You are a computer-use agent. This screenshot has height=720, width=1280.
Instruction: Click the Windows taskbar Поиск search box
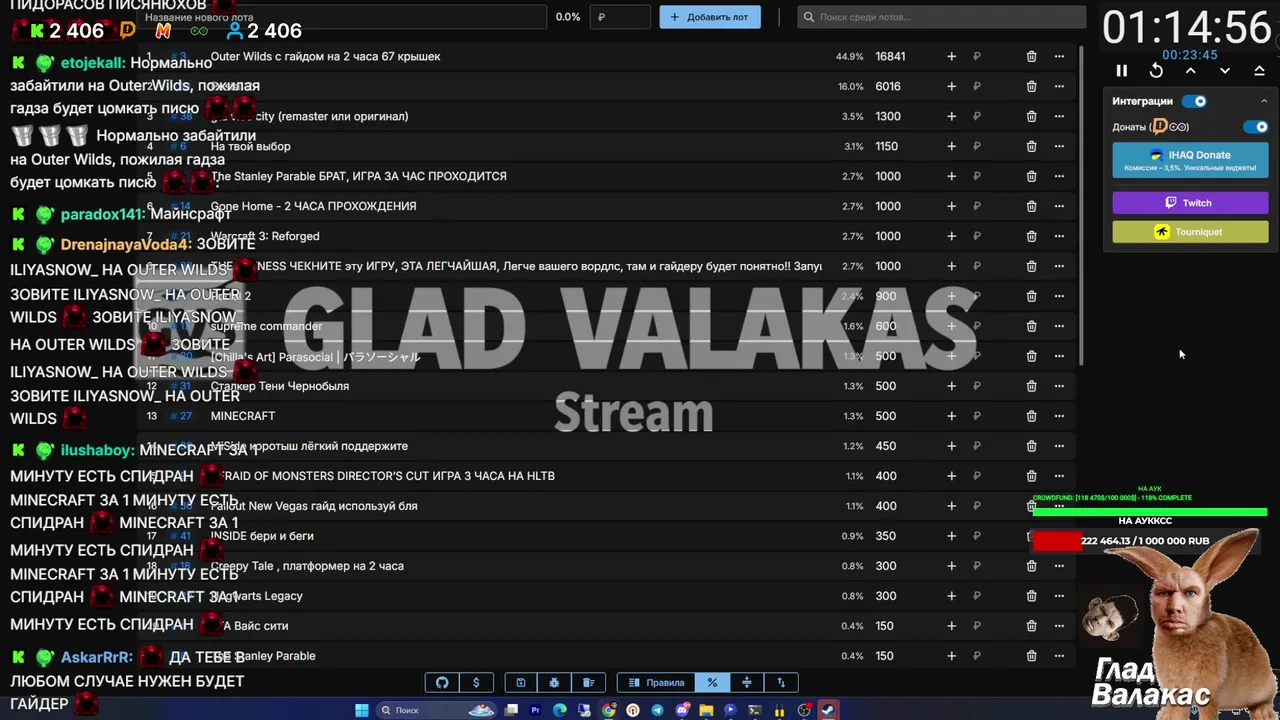click(x=436, y=710)
